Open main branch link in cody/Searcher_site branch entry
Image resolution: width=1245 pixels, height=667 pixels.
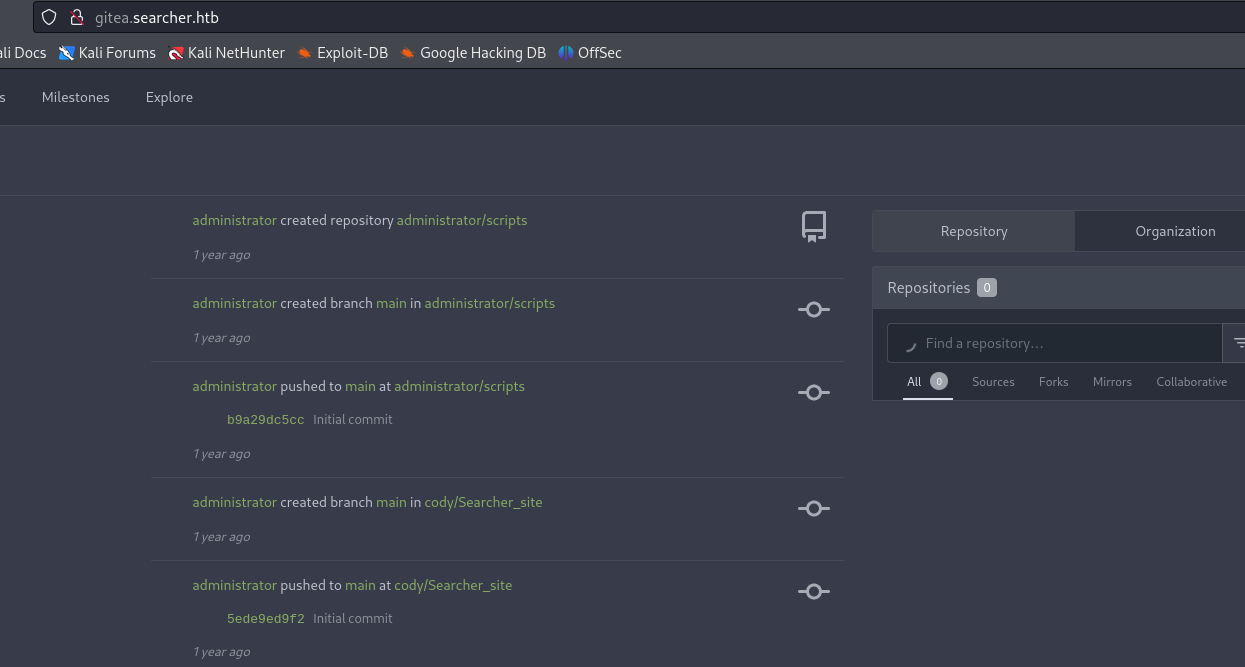click(391, 502)
